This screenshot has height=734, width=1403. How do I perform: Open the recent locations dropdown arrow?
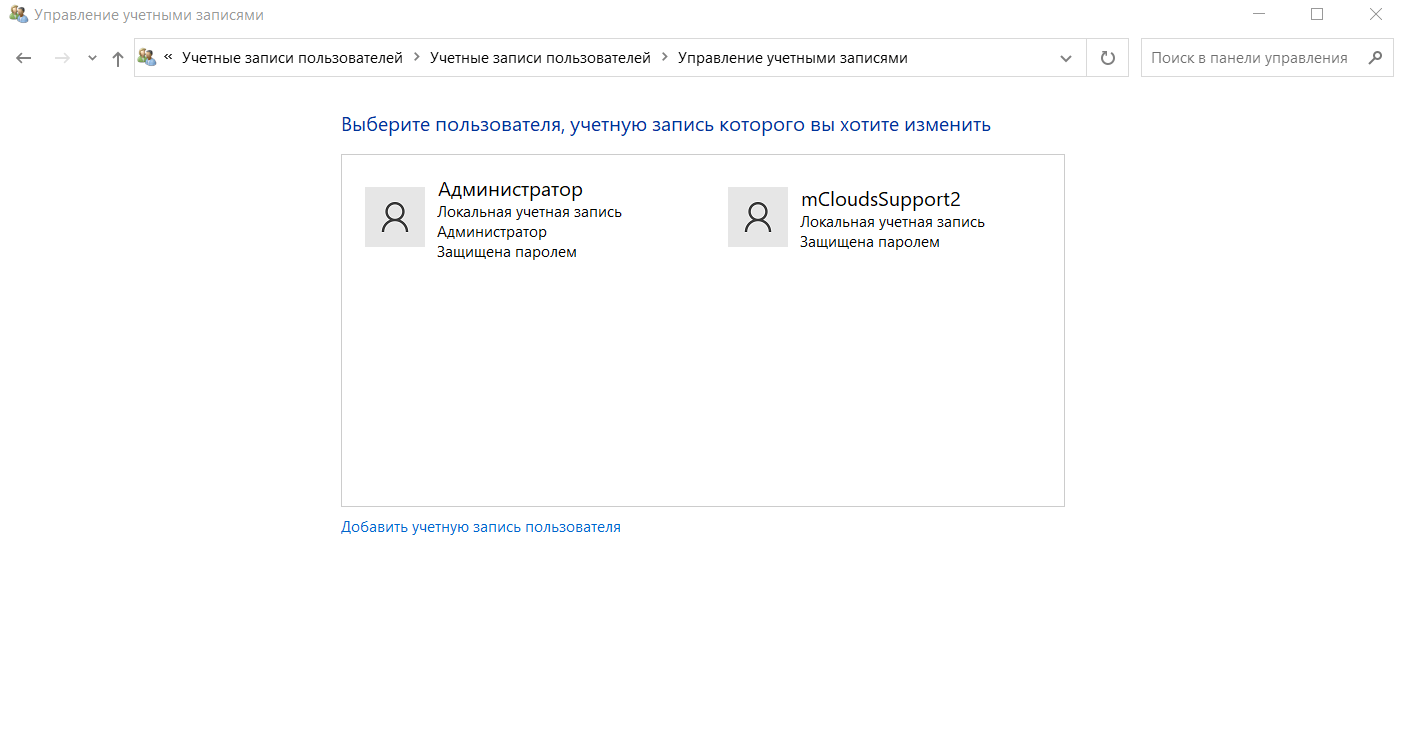[x=92, y=58]
